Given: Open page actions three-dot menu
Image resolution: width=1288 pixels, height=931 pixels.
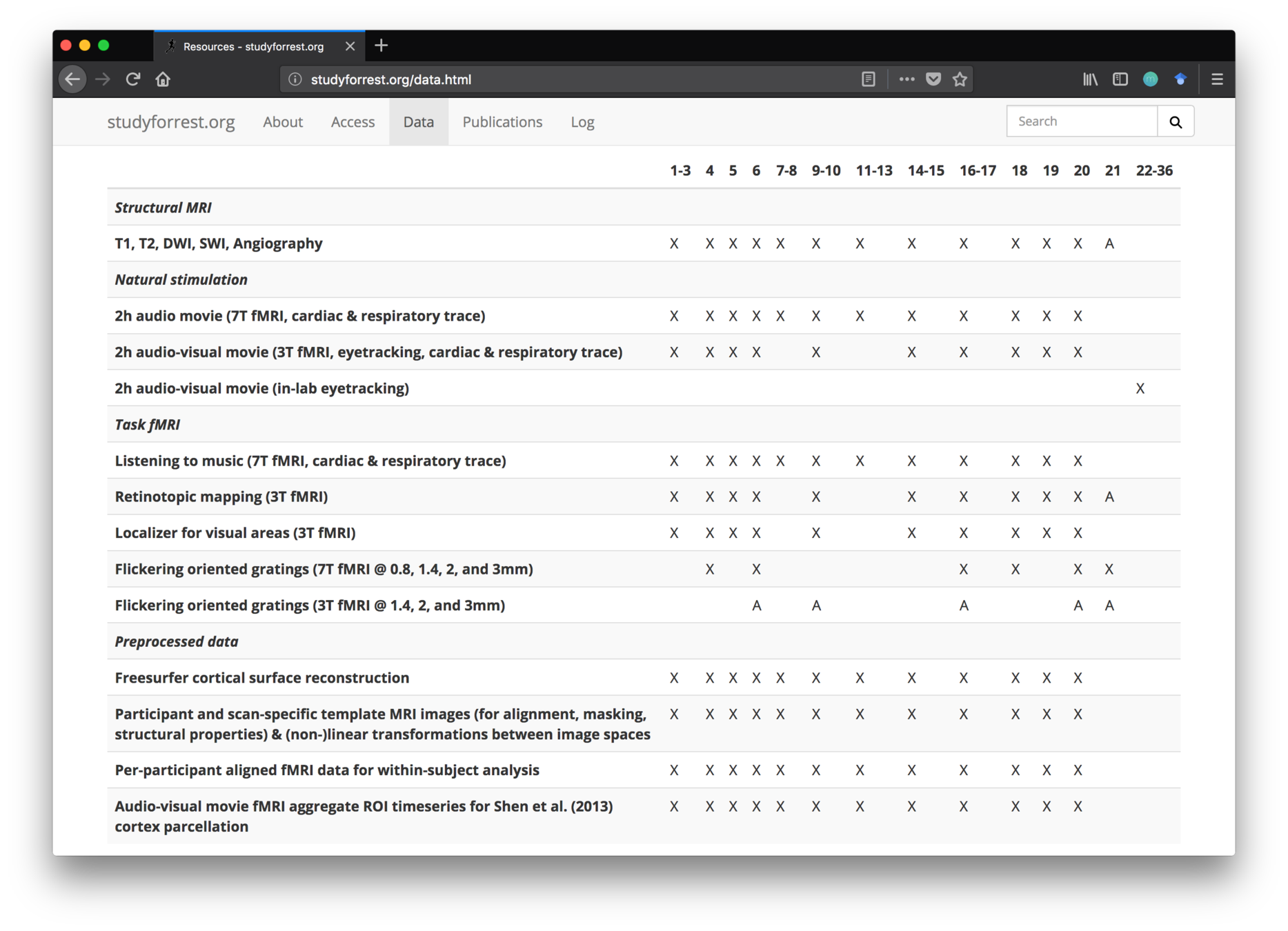Looking at the screenshot, I should coord(906,79).
